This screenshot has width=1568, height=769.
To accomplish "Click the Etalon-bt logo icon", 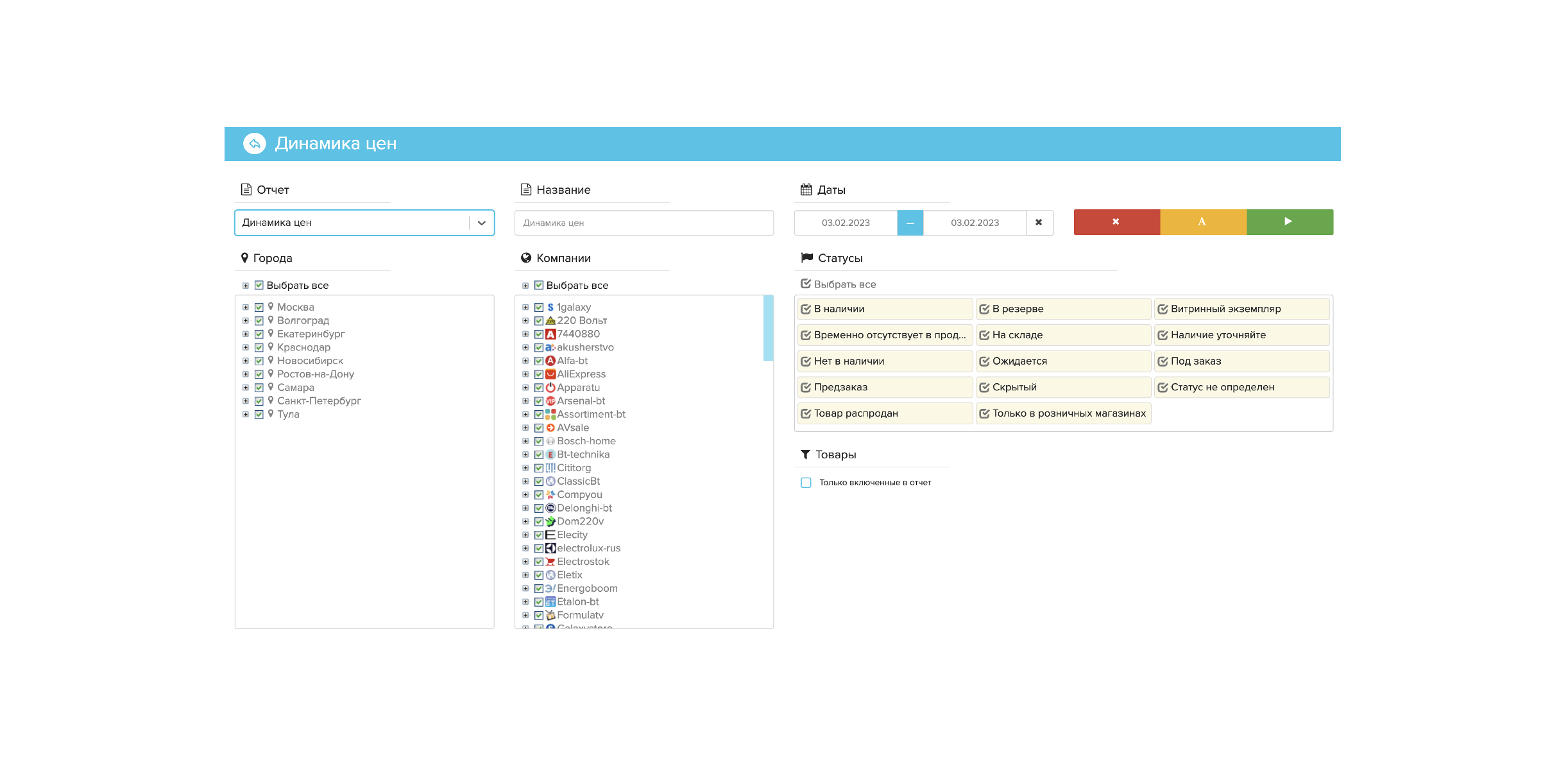I will pyautogui.click(x=550, y=602).
